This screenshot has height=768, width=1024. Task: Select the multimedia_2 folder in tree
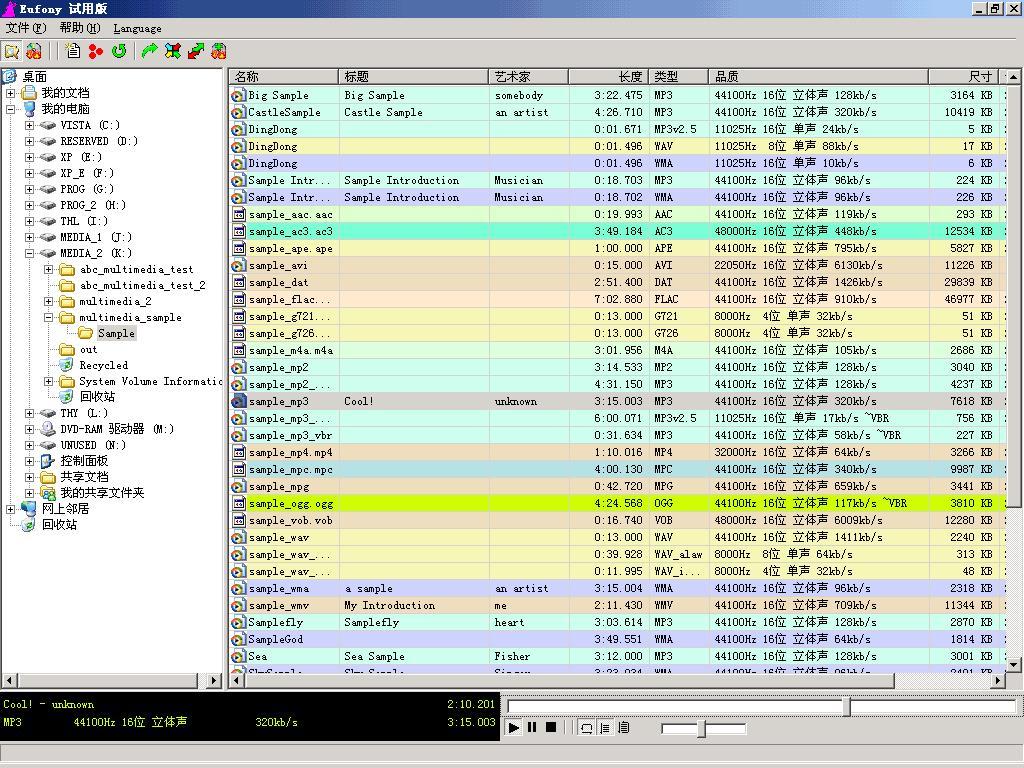click(x=115, y=301)
